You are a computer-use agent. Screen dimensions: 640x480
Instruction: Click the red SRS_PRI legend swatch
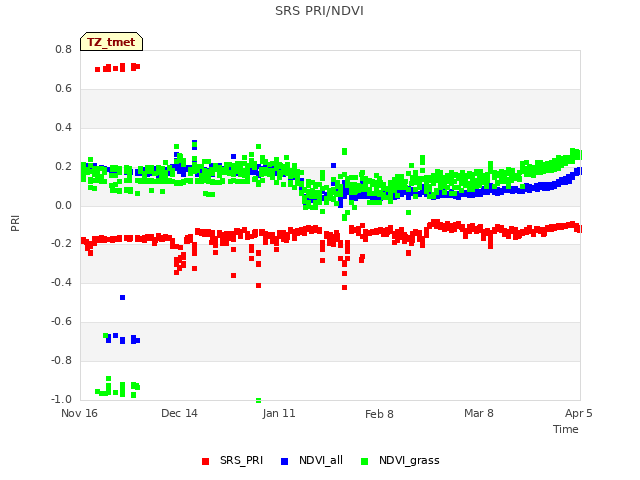pyautogui.click(x=205, y=461)
